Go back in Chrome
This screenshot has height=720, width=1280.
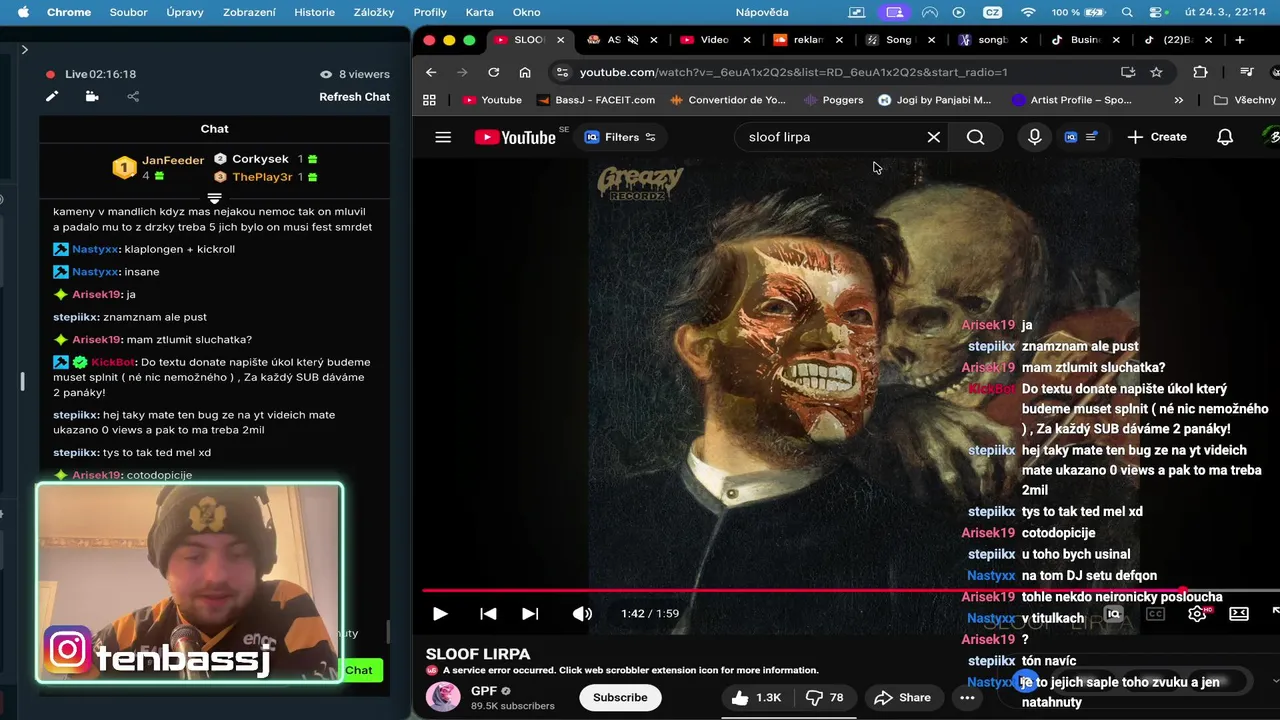431,72
